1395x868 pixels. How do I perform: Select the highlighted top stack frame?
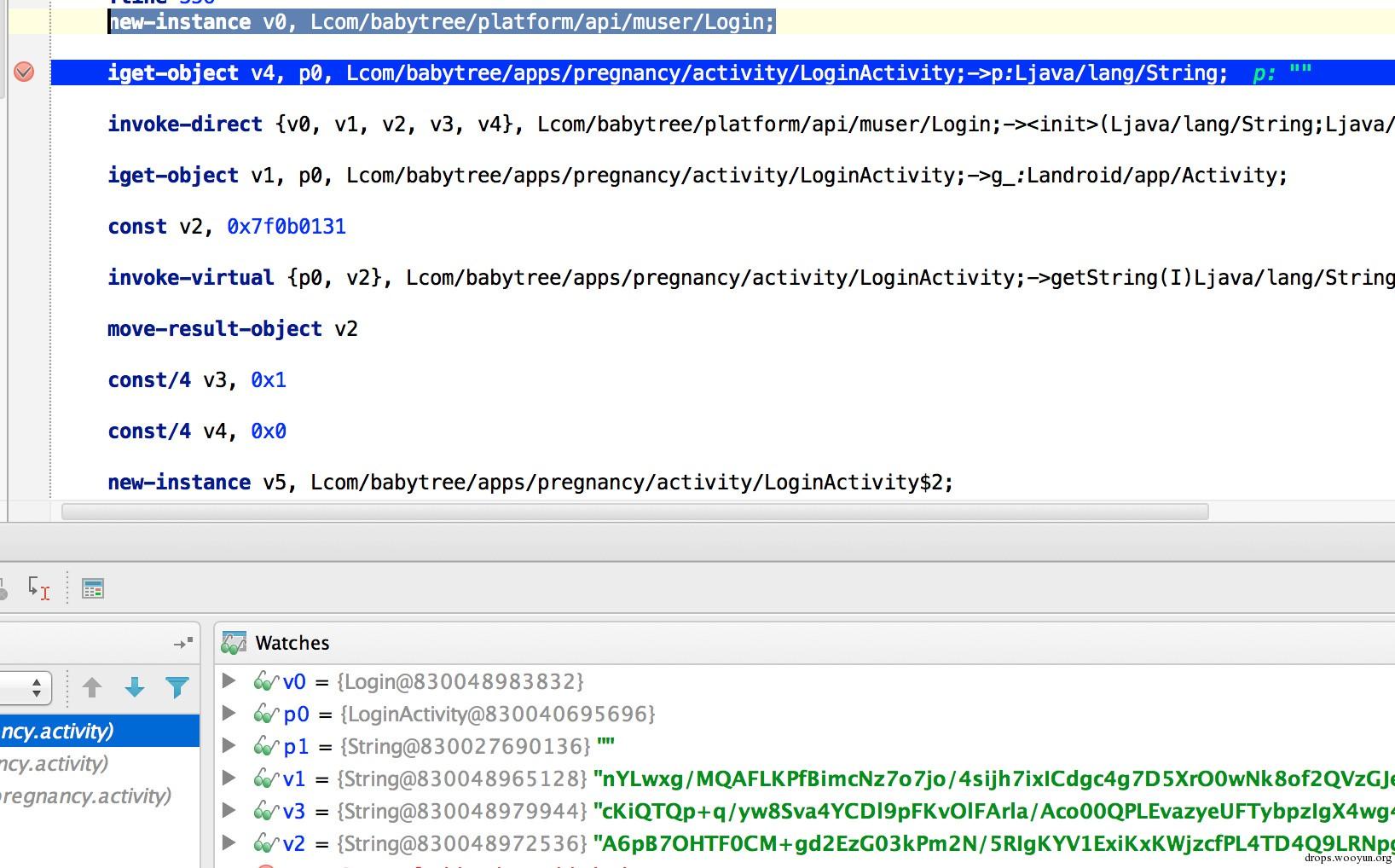(100, 731)
